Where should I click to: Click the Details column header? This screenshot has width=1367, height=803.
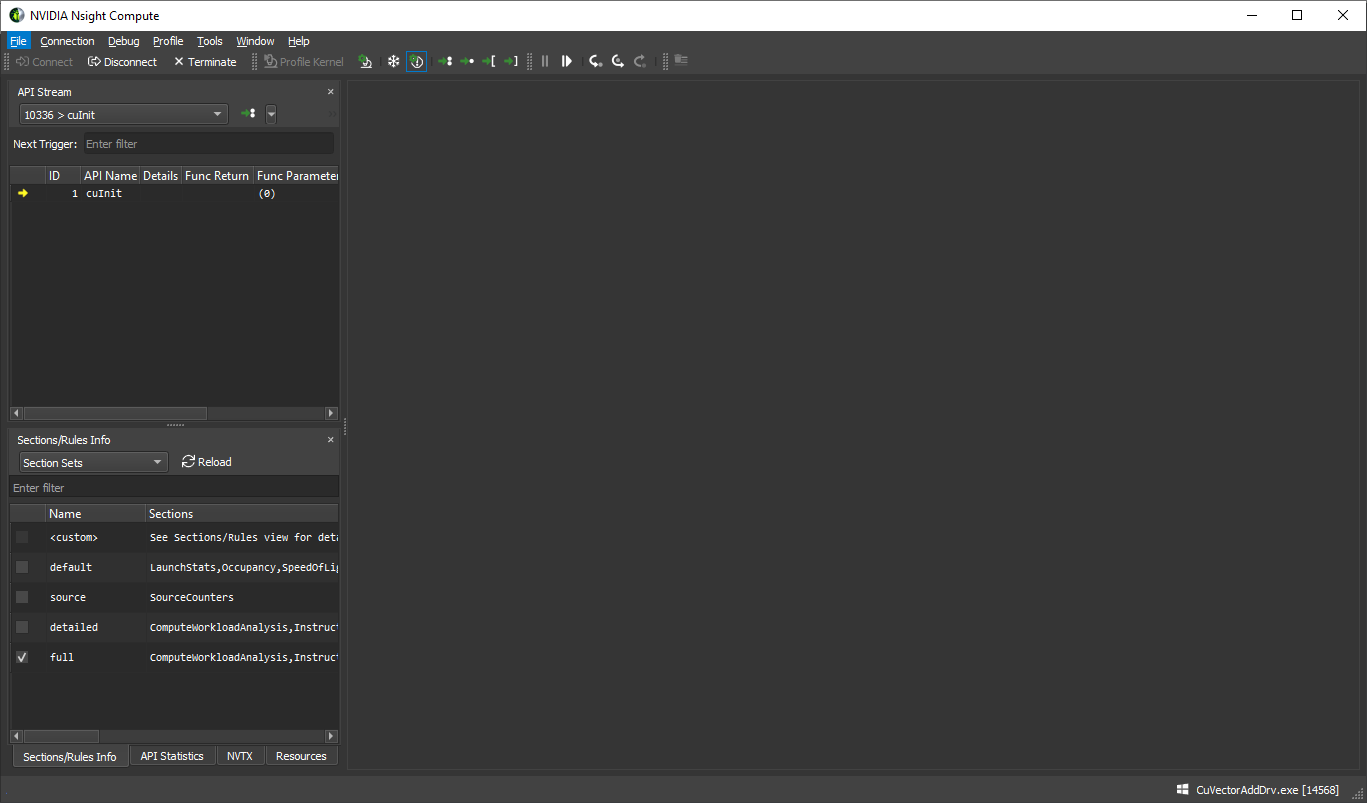161,176
